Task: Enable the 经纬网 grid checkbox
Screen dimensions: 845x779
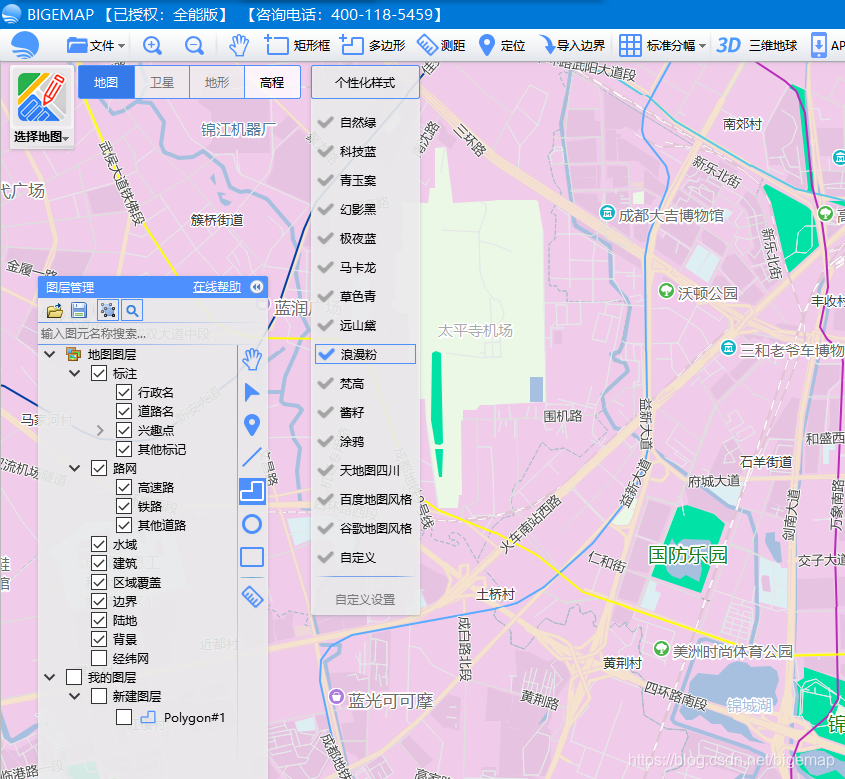Action: [x=99, y=658]
